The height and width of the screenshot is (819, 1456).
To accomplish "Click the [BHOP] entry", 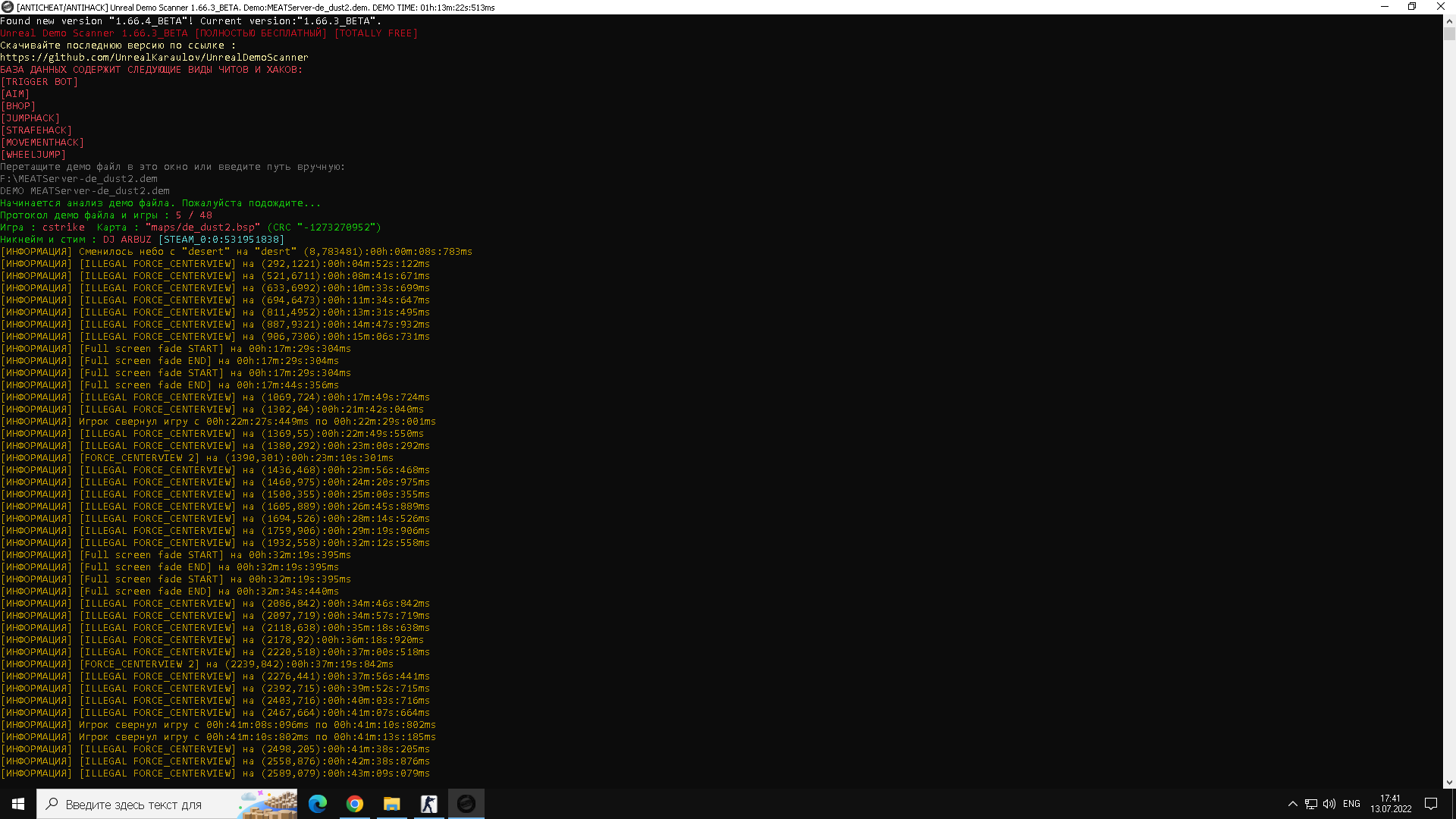I will [x=18, y=106].
